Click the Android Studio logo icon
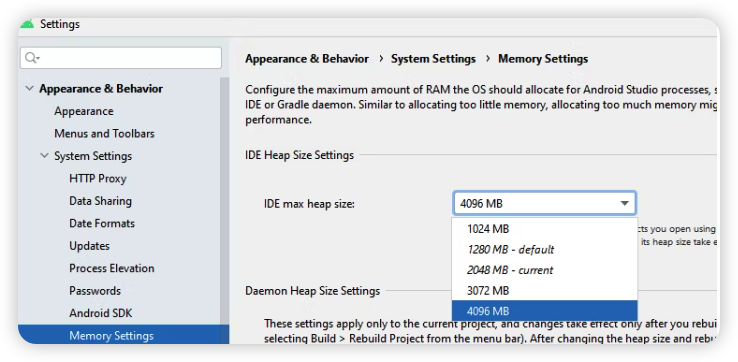Viewport: 738px width, 362px height. [27, 24]
